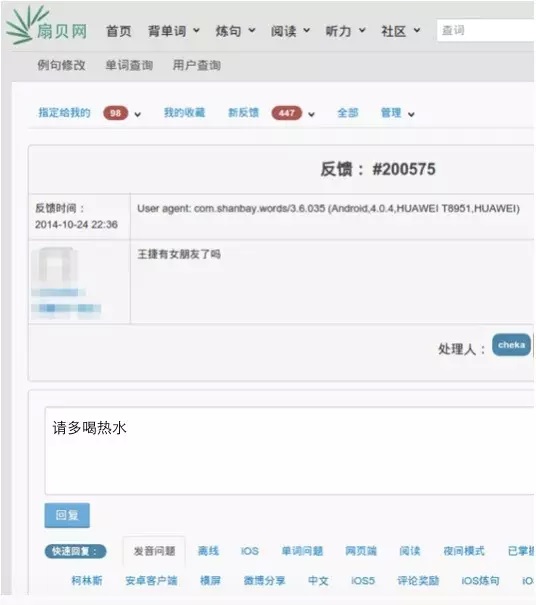Expand the 炼句 dropdown arrow
Viewport: 536px width, 605px height.
[x=252, y=30]
